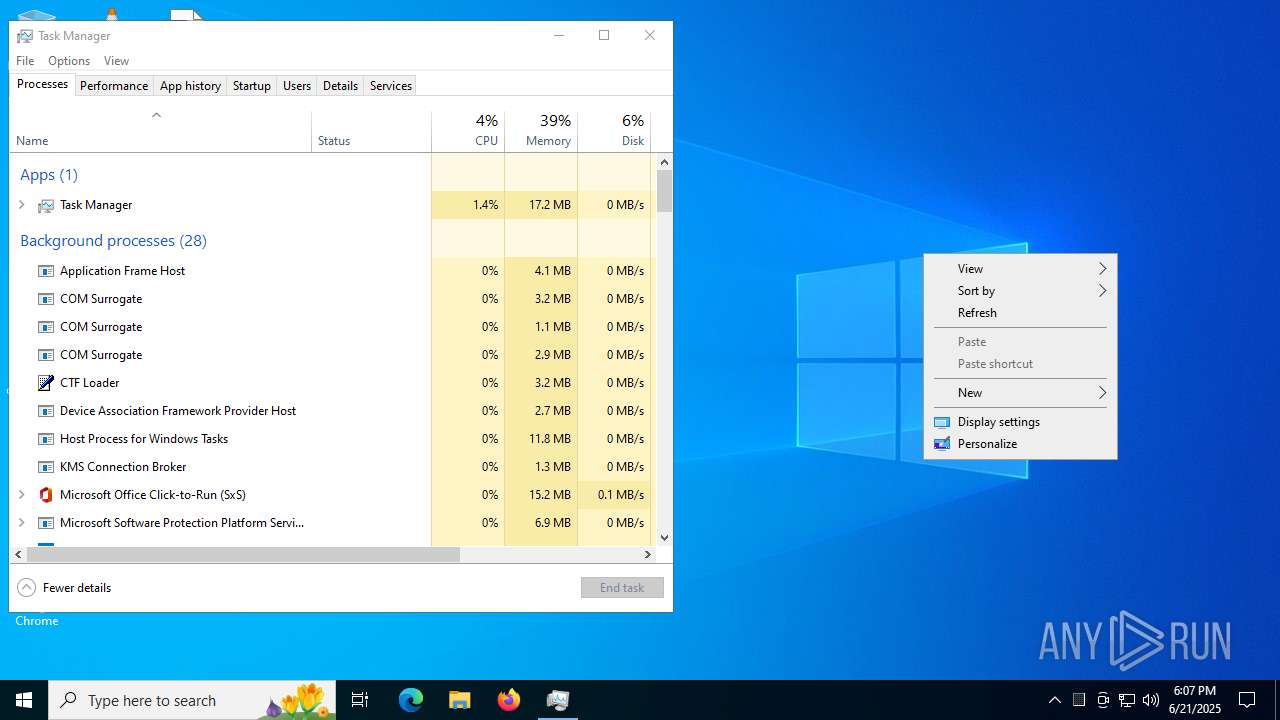Viewport: 1280px width, 720px height.
Task: Open the Options menu in Task Manager
Action: 69,61
